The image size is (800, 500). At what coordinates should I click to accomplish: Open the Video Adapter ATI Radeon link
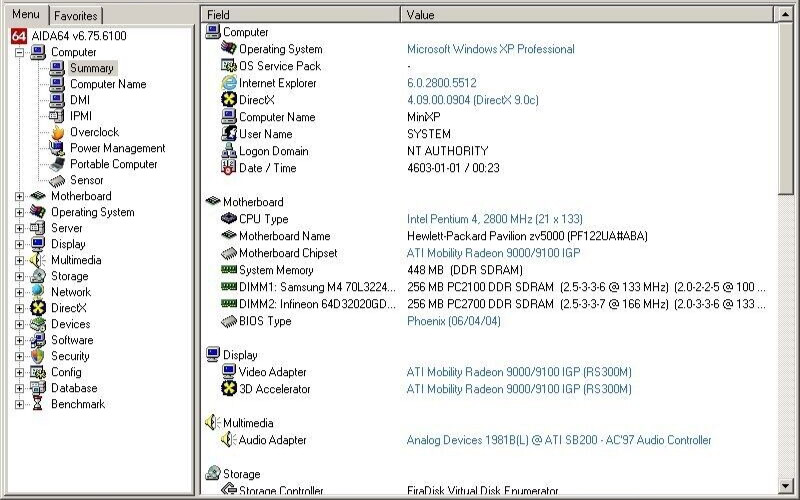coord(519,372)
